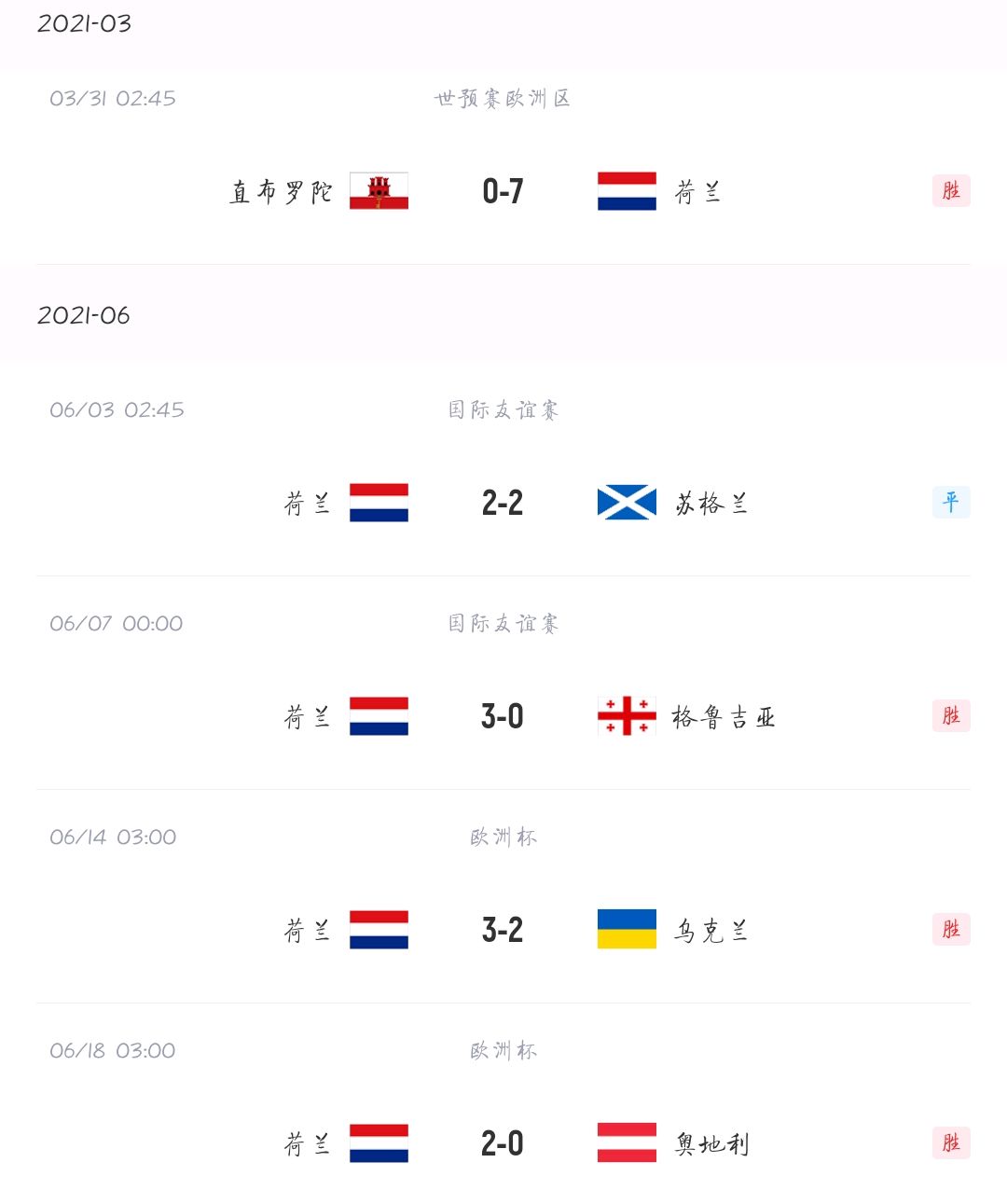Image resolution: width=1007 pixels, height=1204 pixels.
Task: Tap the 平 draw badge
Action: pyautogui.click(x=951, y=503)
